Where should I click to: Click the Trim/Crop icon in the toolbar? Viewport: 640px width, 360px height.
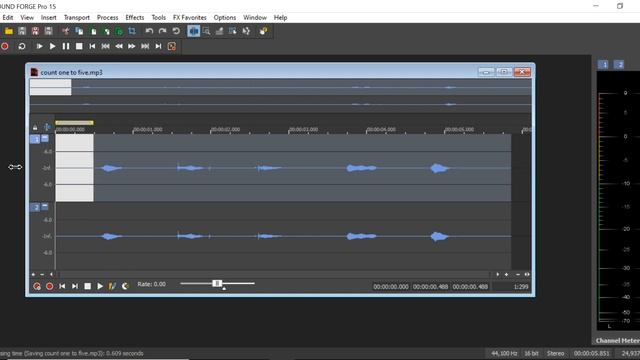click(x=132, y=31)
